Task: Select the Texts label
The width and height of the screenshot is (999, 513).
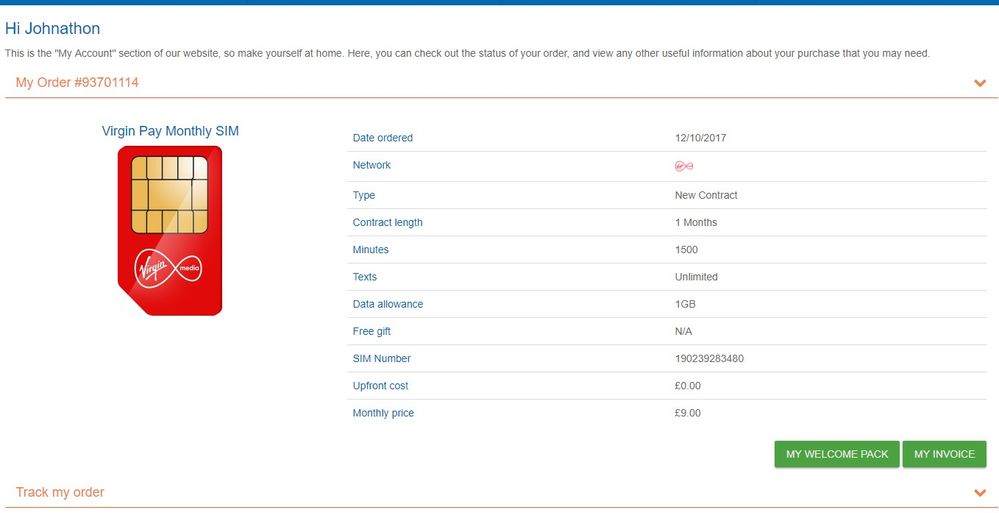Action: 364,277
